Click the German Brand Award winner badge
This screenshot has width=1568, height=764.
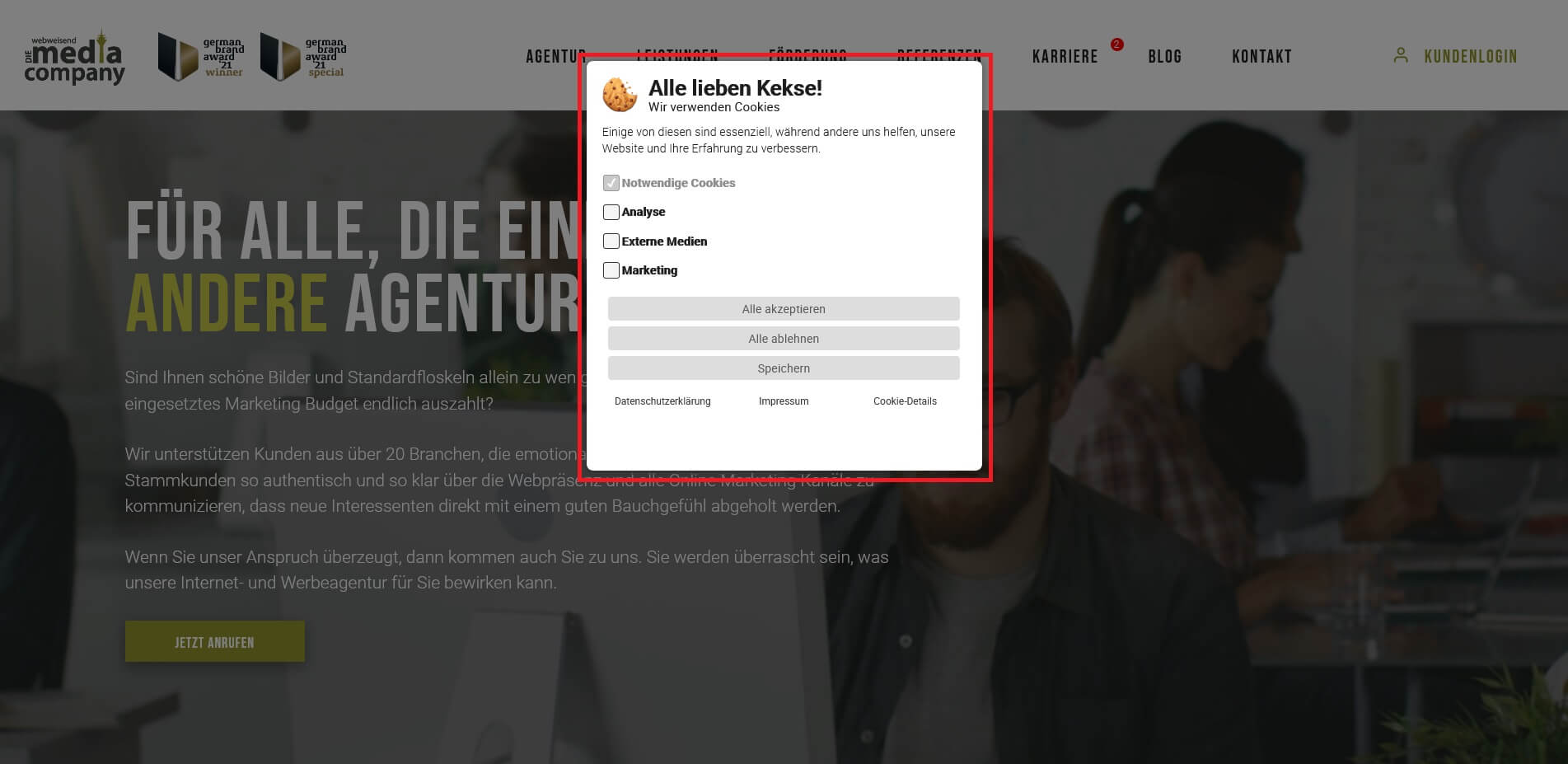coord(201,56)
